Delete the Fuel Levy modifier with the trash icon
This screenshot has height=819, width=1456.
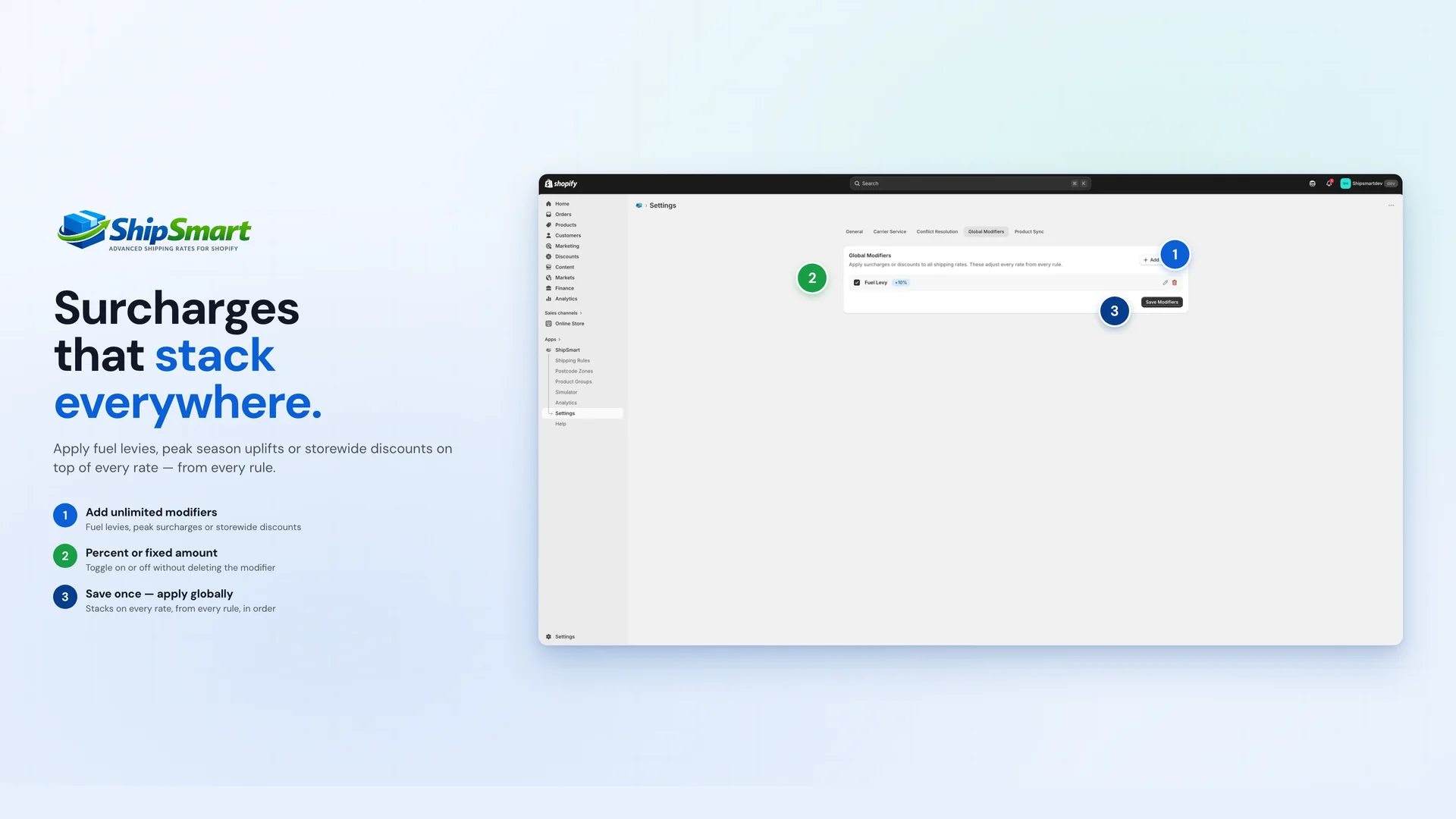(1175, 283)
